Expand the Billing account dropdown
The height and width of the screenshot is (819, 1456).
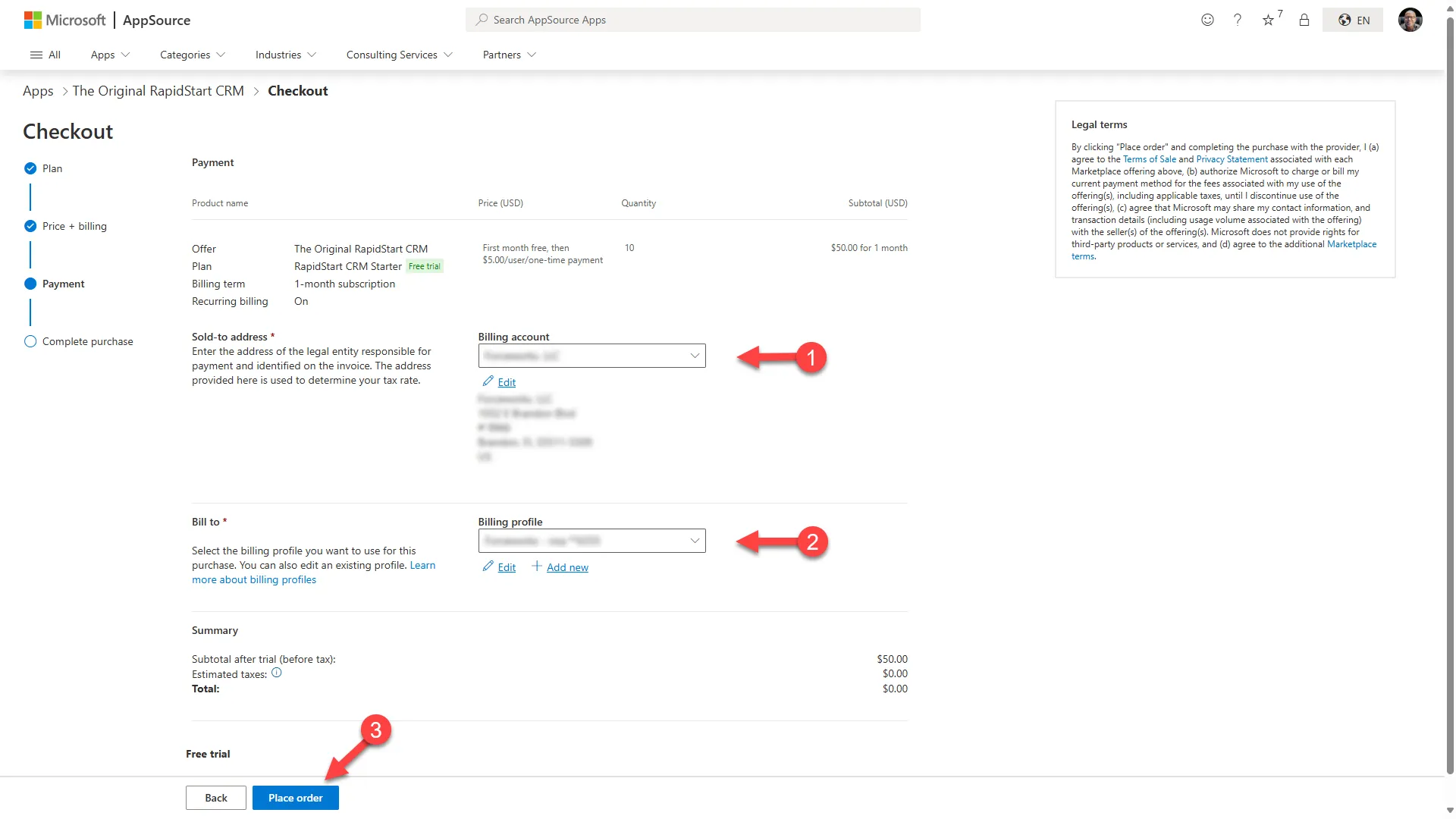pyautogui.click(x=591, y=356)
